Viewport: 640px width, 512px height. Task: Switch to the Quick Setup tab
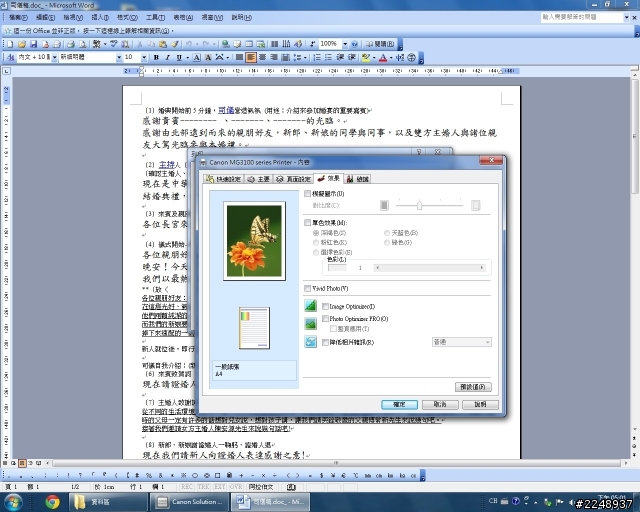click(223, 179)
